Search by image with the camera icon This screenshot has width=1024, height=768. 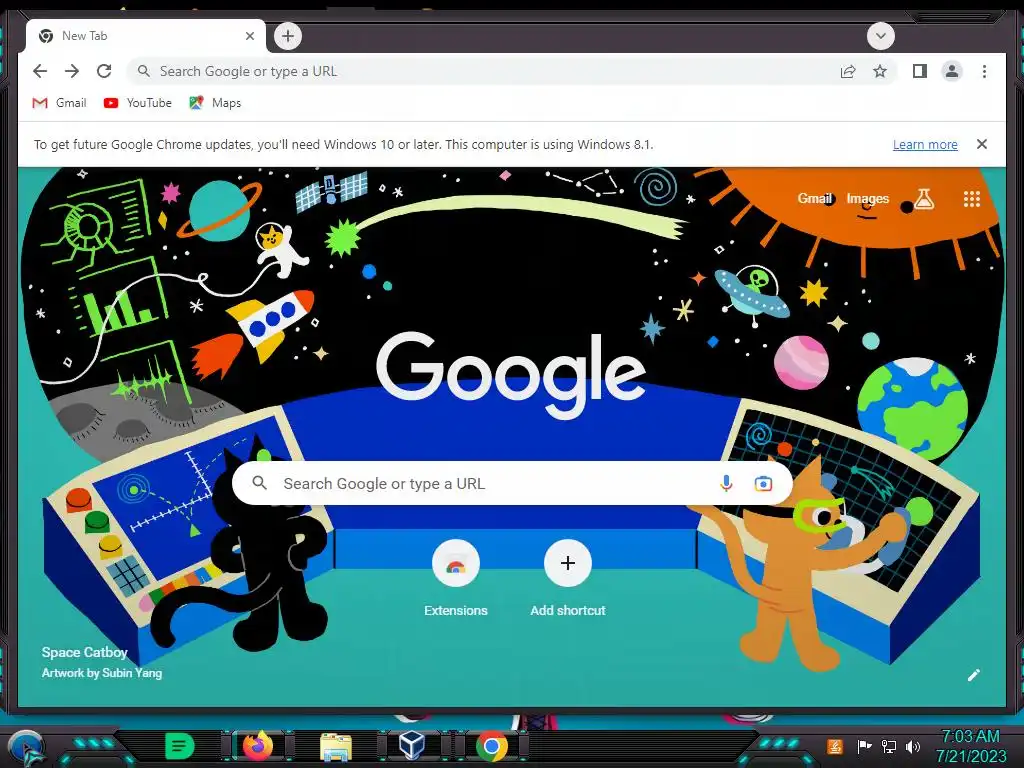pos(763,483)
